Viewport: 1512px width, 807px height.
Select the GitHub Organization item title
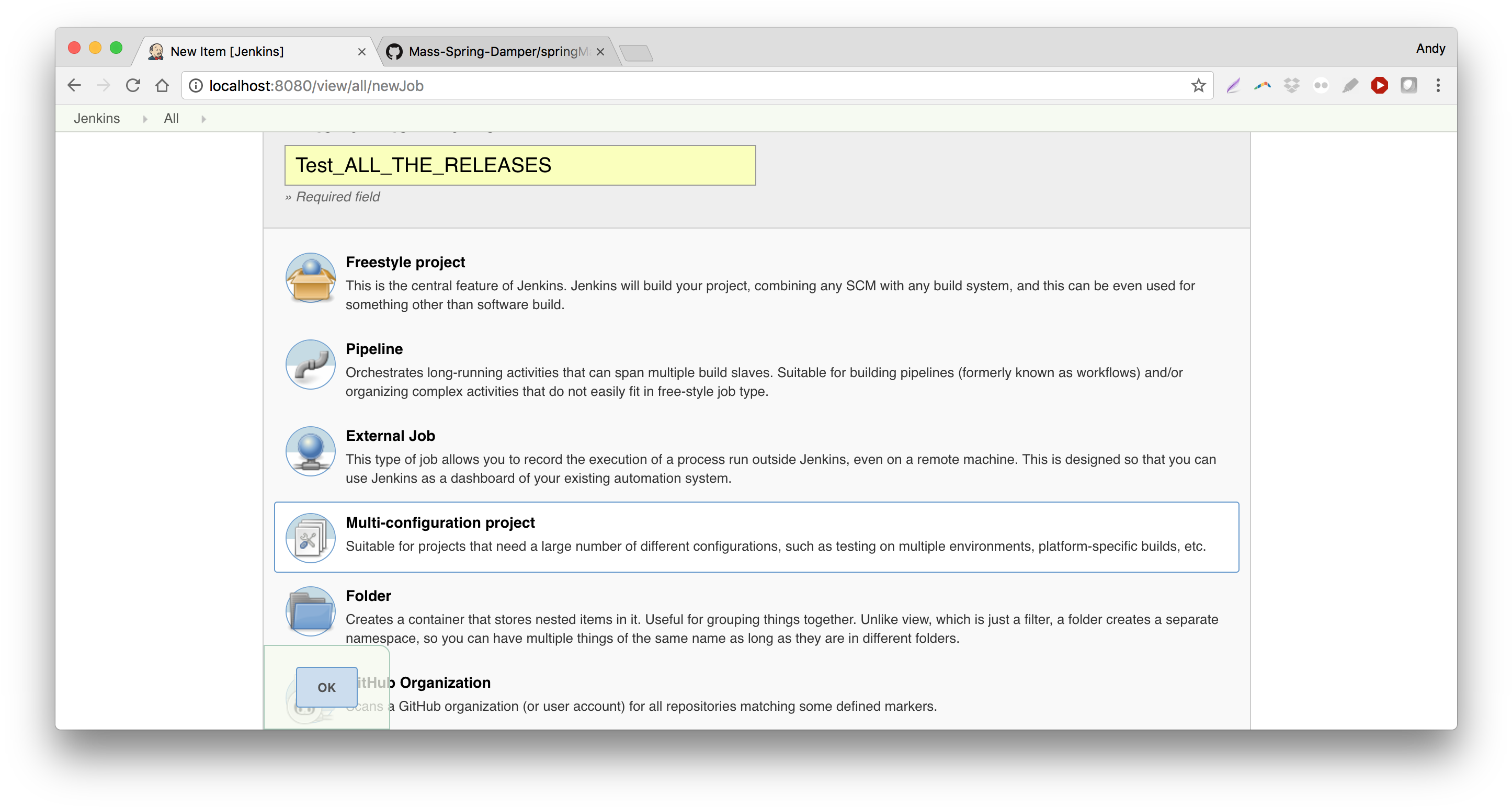click(445, 683)
